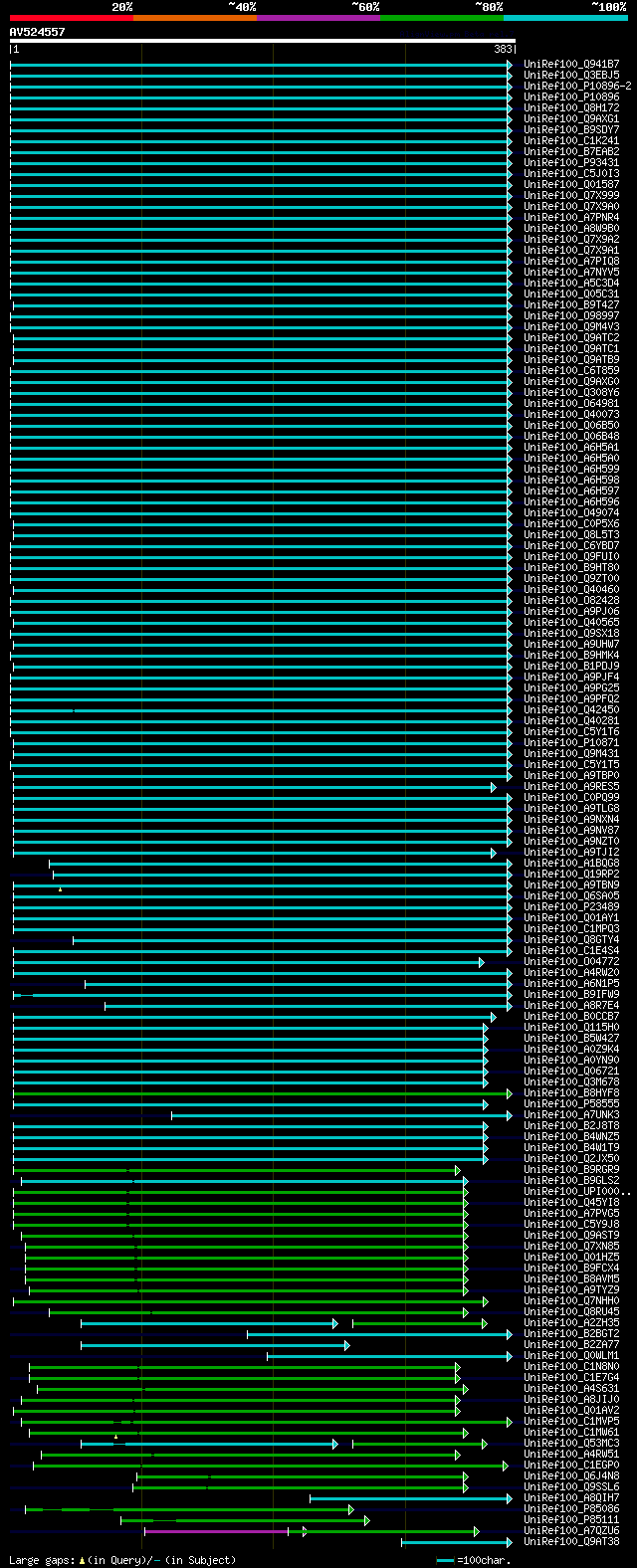Select label UniRef100_P85086
This screenshot has height=1568, width=637.
coord(571,1508)
